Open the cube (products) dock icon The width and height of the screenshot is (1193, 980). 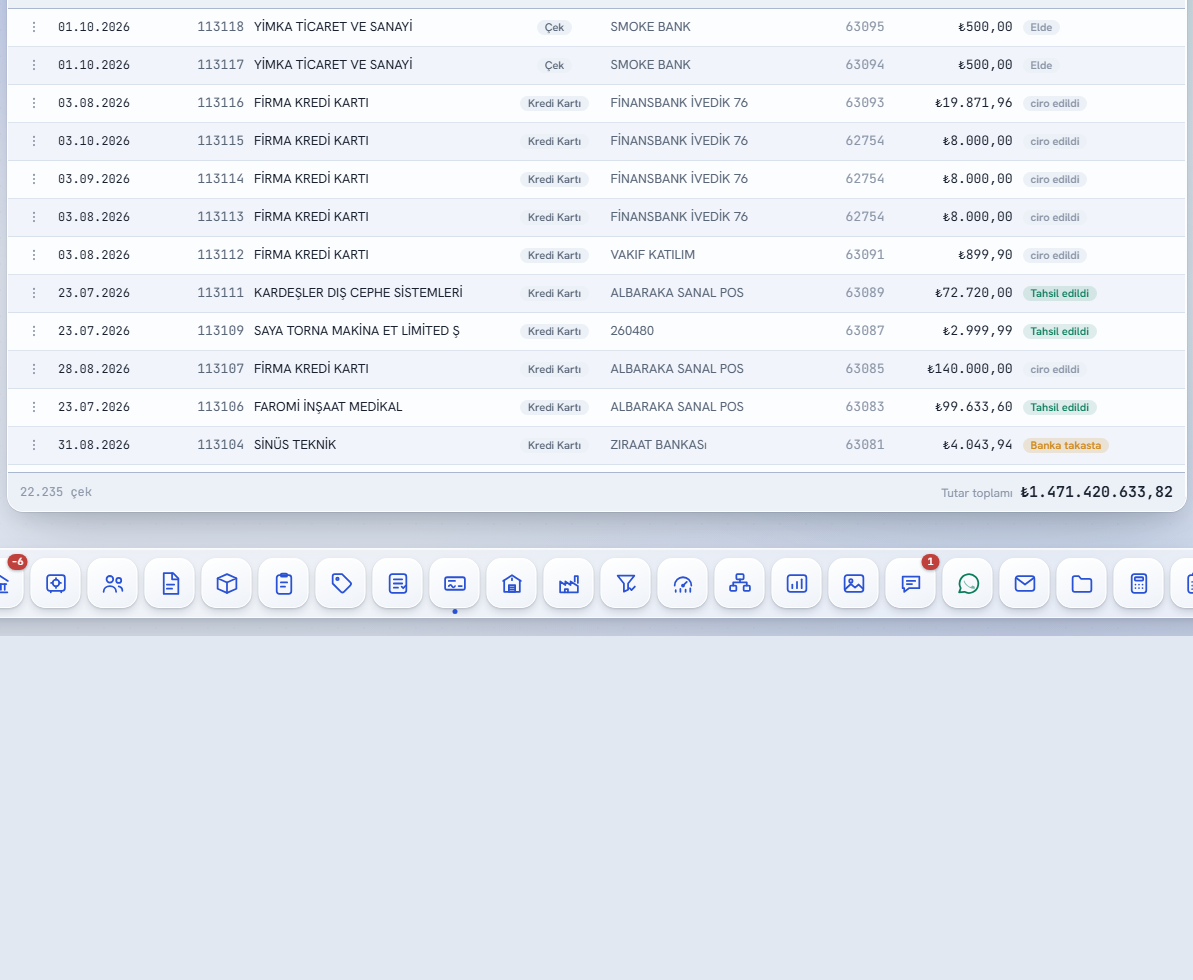click(x=227, y=584)
